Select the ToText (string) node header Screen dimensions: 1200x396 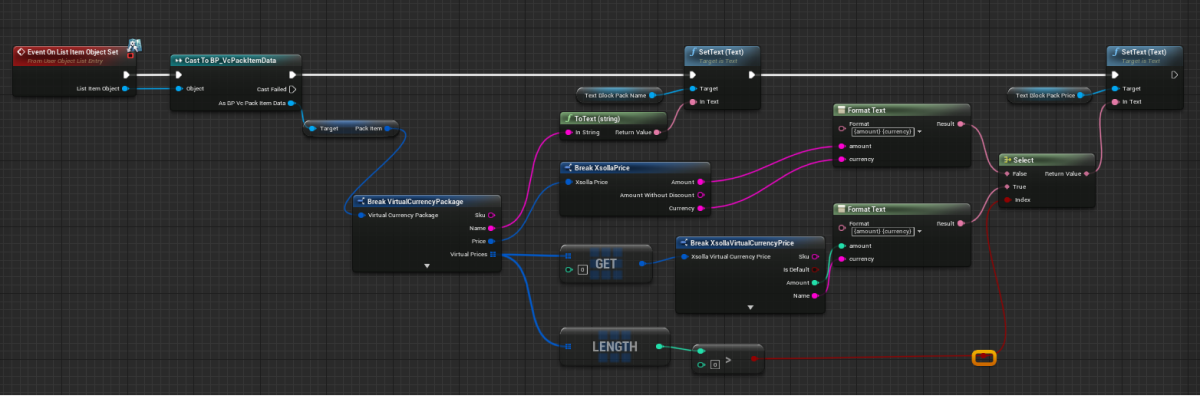point(609,118)
